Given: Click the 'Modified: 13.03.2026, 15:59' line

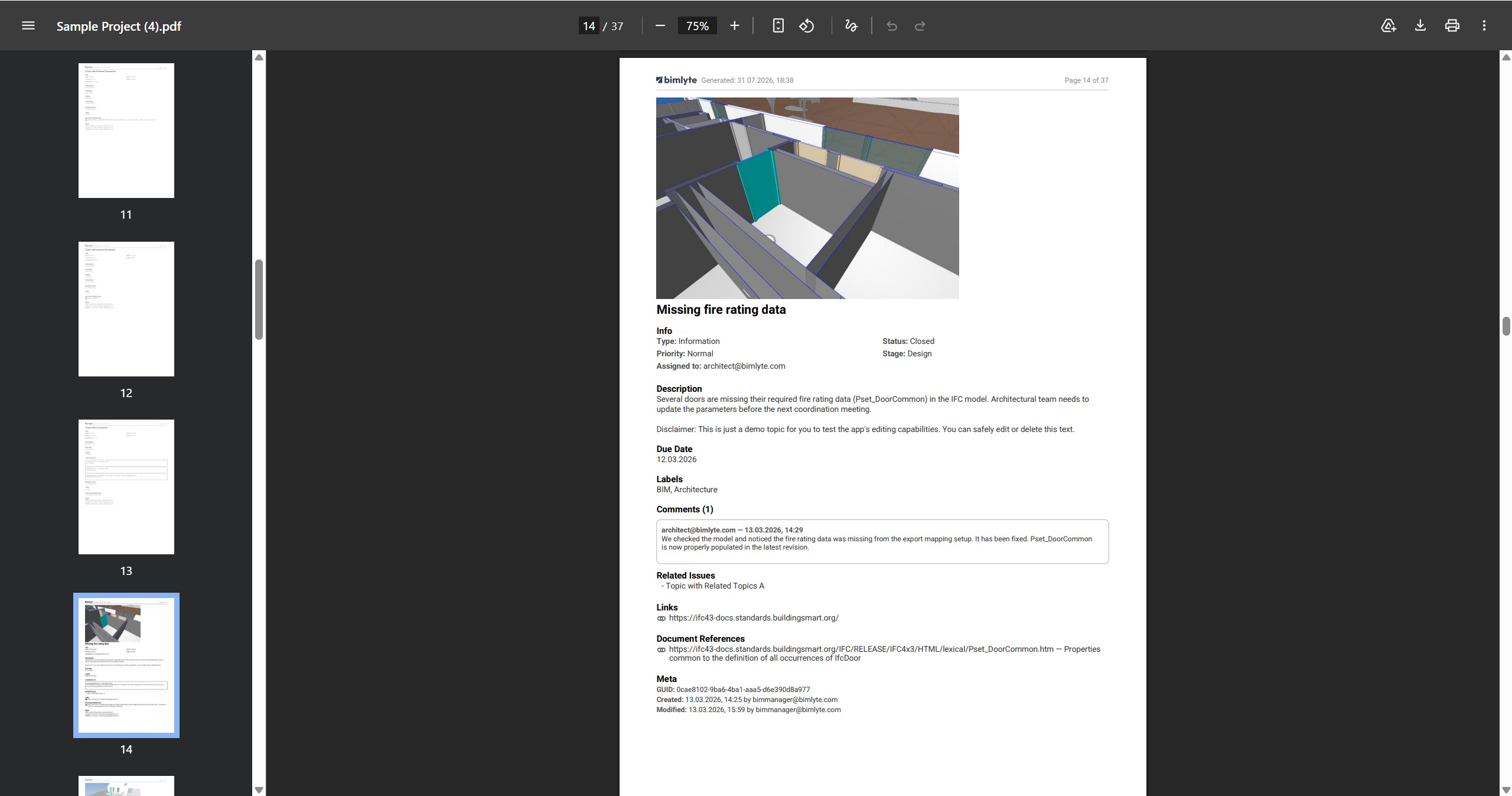Looking at the screenshot, I should [x=749, y=710].
